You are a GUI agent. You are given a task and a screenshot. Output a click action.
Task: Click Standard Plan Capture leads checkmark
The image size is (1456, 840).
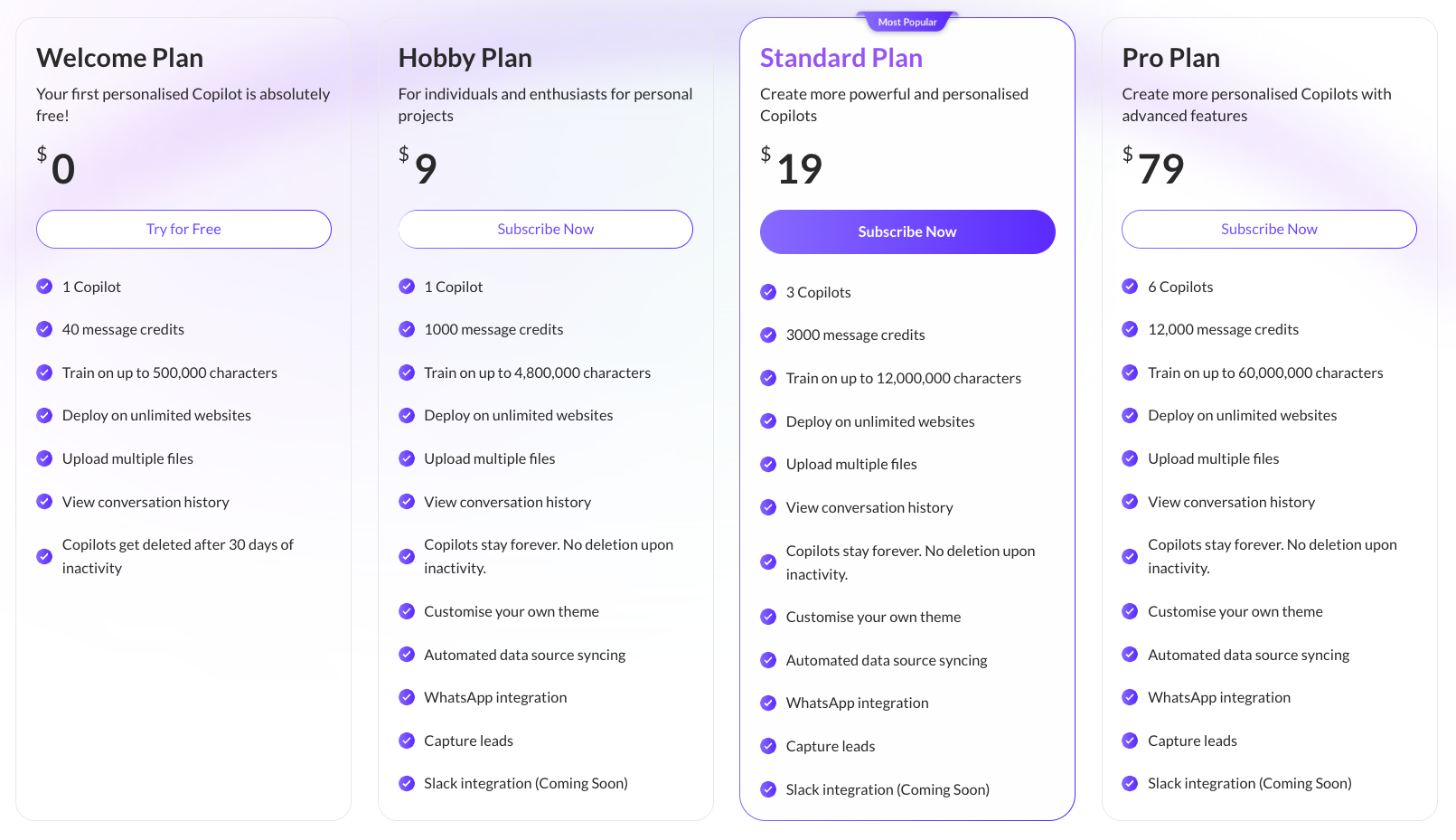(768, 746)
